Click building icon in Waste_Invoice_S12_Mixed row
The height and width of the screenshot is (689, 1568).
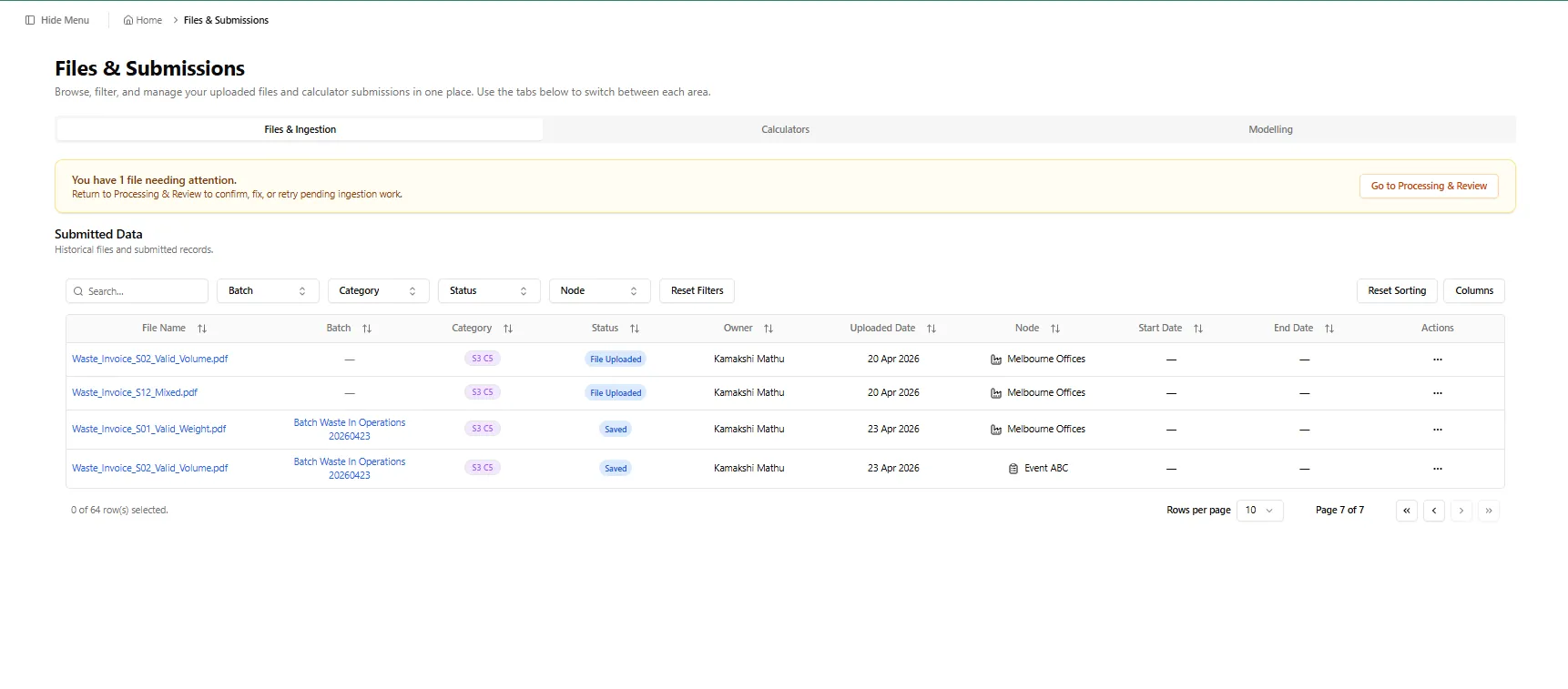[996, 393]
